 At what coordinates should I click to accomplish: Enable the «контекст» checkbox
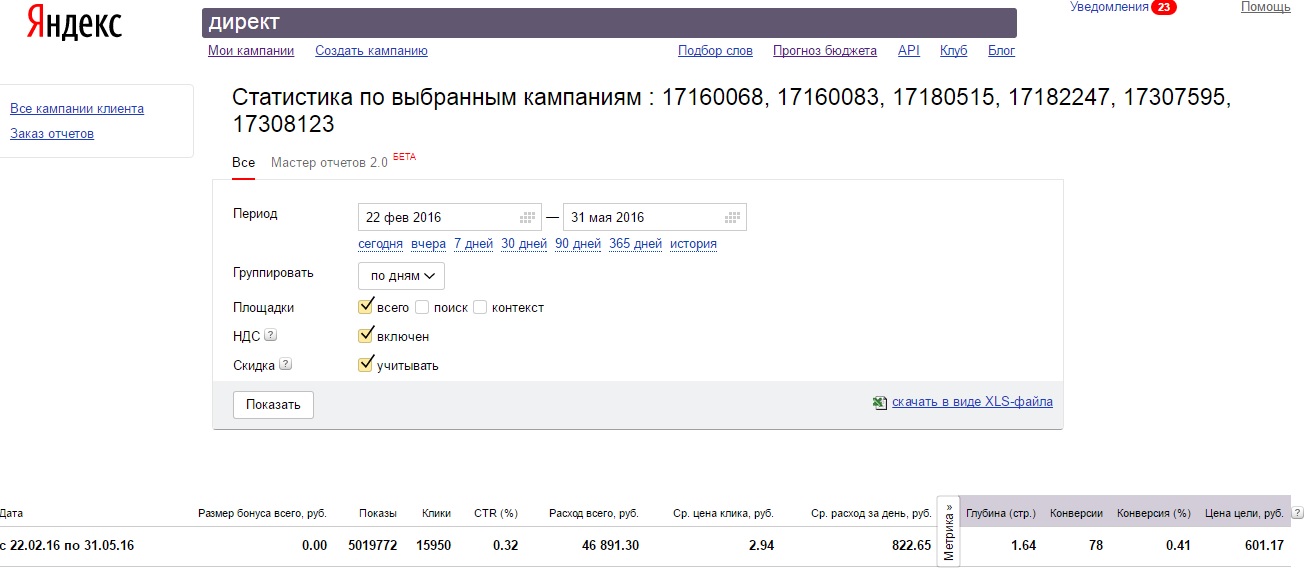480,307
